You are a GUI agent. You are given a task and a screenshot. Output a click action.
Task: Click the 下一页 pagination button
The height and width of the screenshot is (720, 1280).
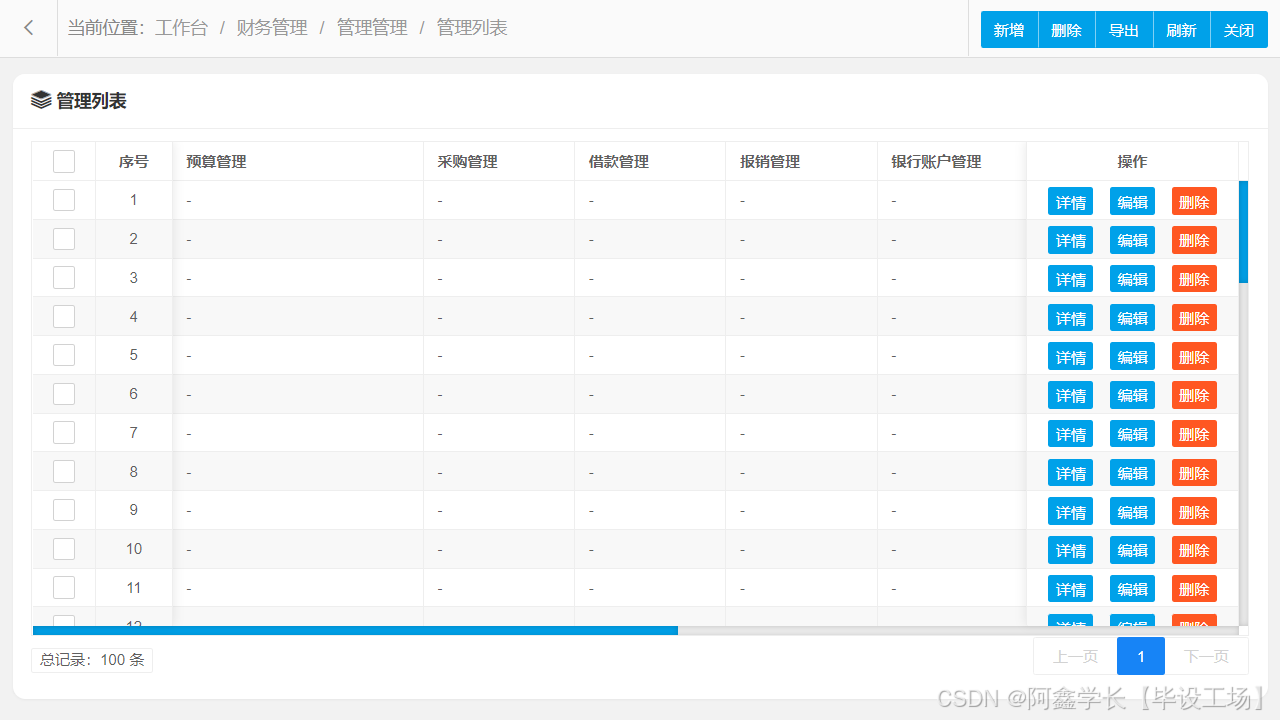1206,656
